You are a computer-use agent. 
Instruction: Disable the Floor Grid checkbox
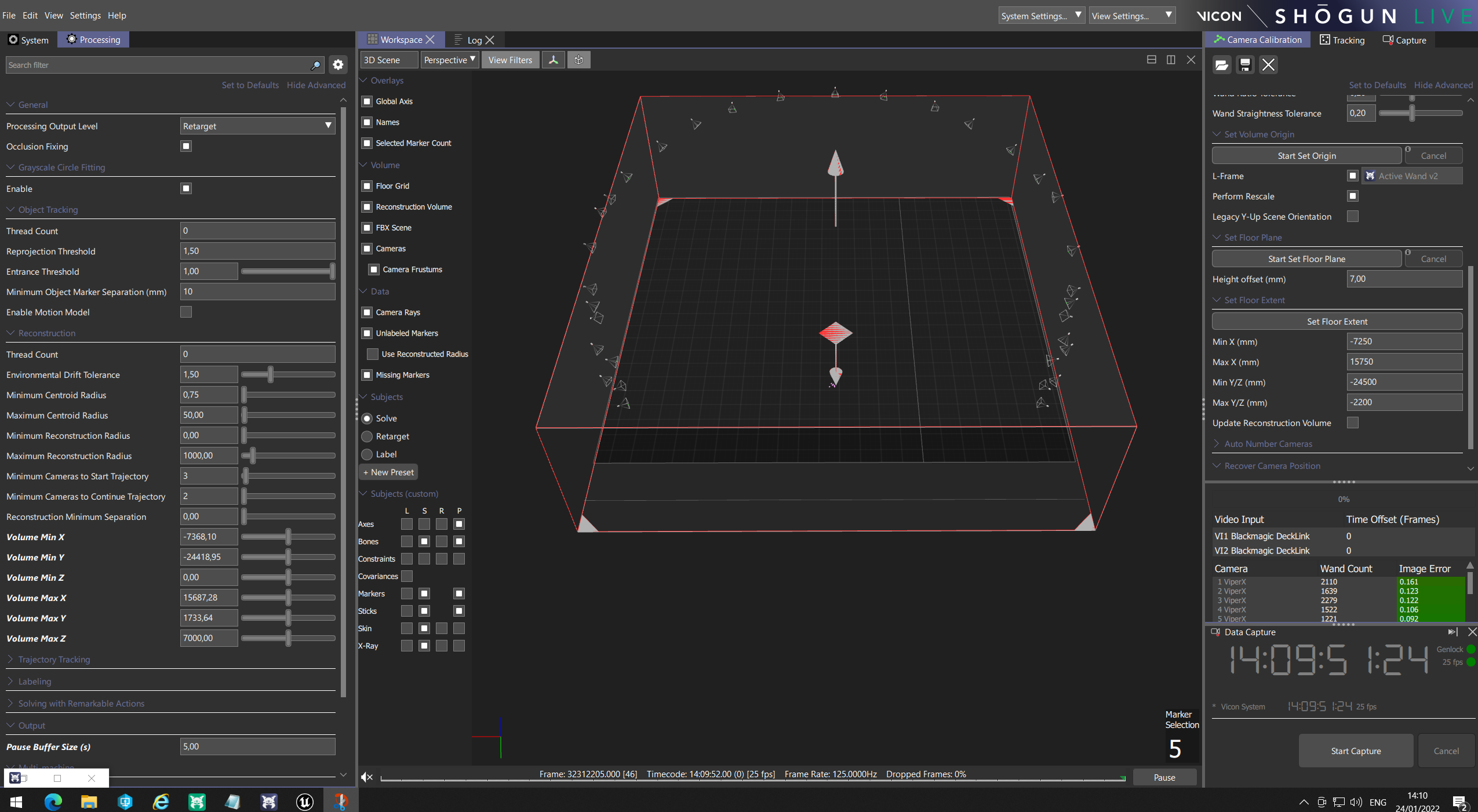tap(367, 186)
